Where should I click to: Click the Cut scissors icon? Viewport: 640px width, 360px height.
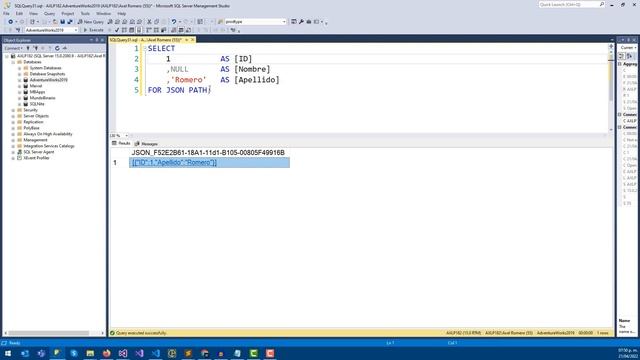[149, 22]
